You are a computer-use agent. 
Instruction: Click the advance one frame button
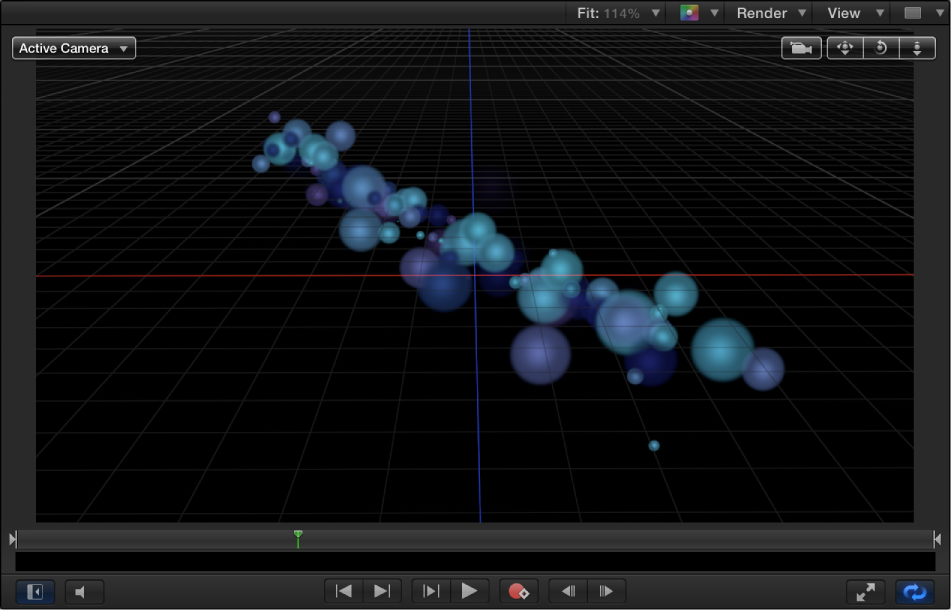[x=605, y=591]
